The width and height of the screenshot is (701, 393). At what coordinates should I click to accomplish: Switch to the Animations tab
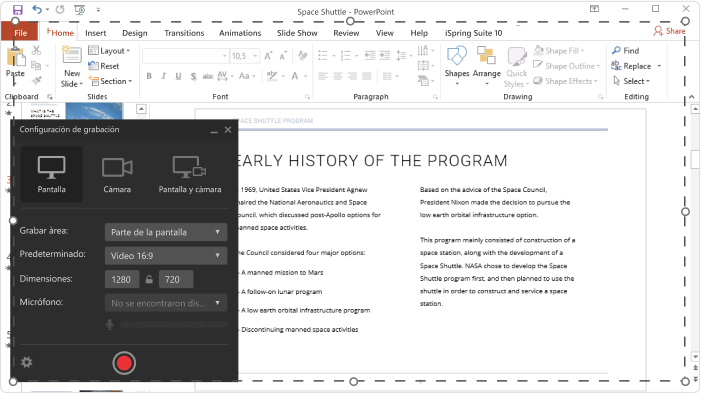point(240,33)
